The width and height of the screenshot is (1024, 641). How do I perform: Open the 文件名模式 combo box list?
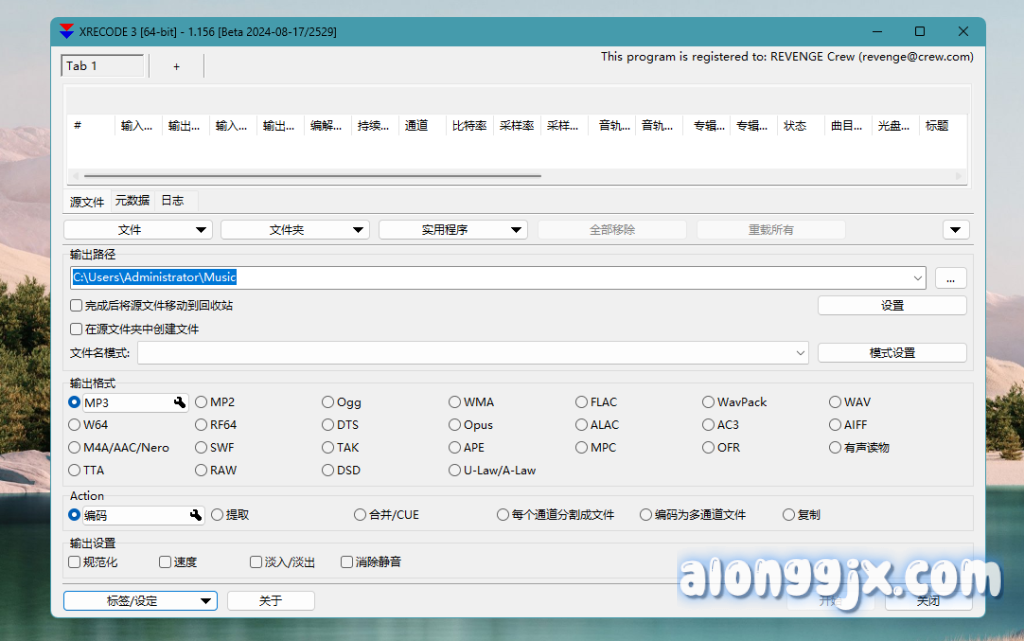coord(800,353)
